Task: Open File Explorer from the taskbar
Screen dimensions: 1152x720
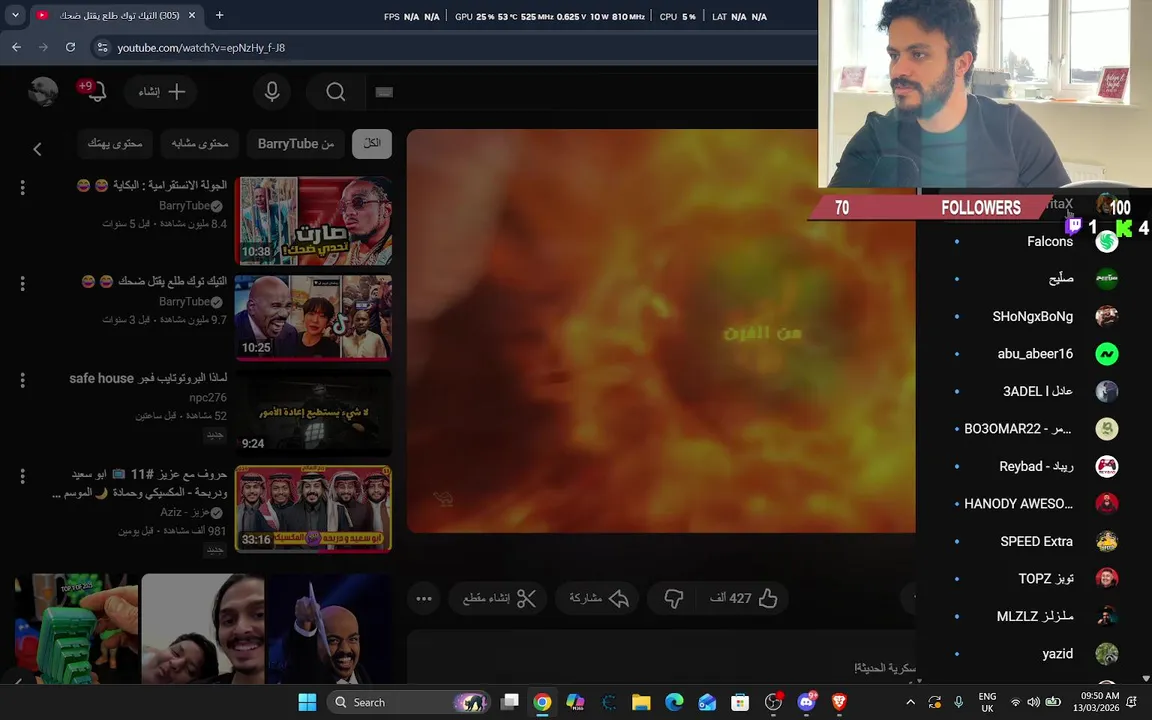Action: point(641,702)
